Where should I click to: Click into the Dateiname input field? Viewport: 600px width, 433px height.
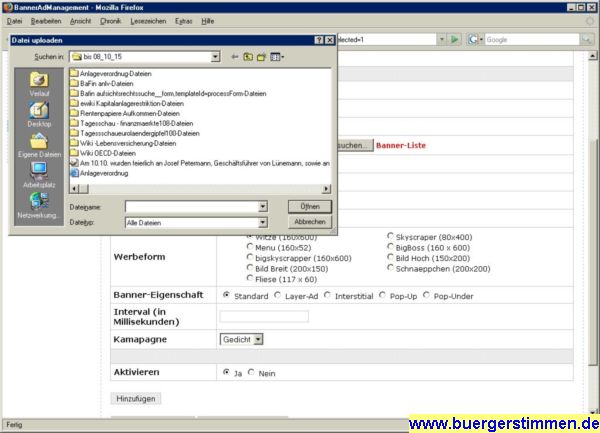[192, 207]
